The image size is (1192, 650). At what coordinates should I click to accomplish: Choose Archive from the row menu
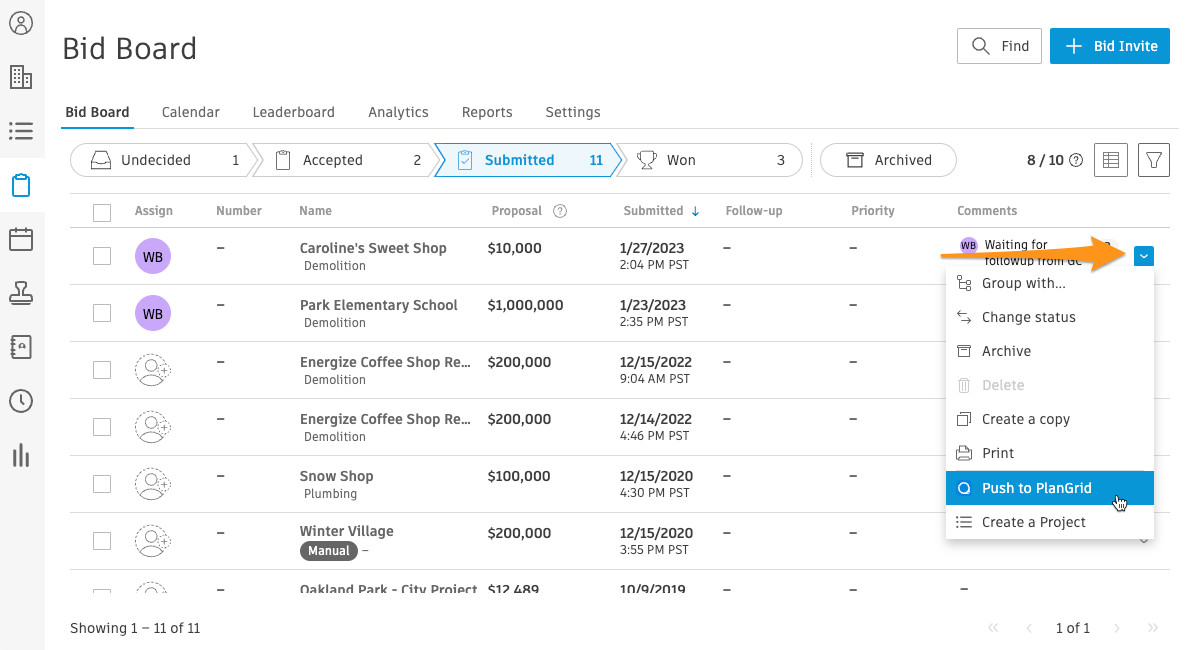pyautogui.click(x=1049, y=351)
